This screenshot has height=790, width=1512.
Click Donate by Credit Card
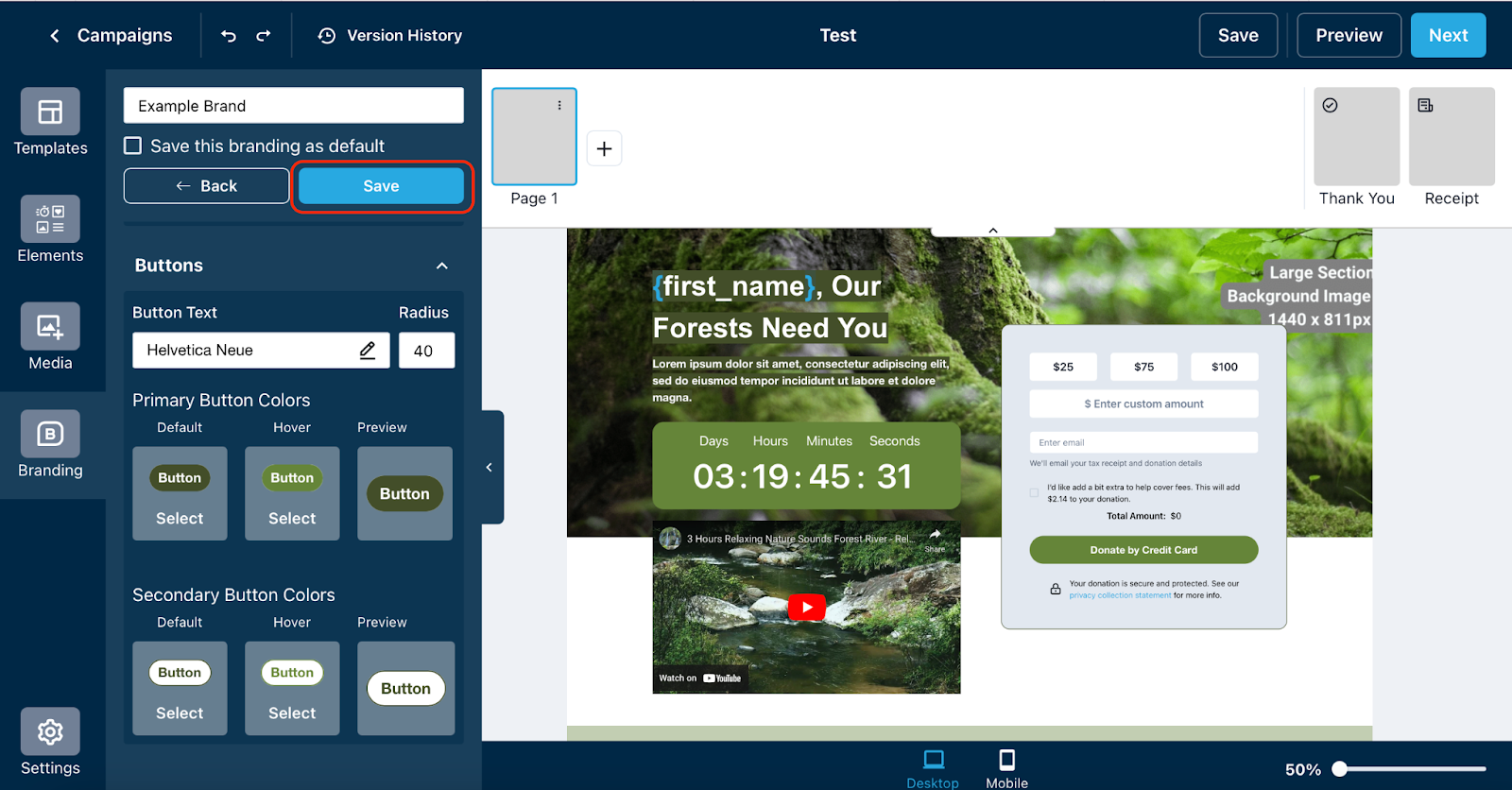pos(1143,550)
